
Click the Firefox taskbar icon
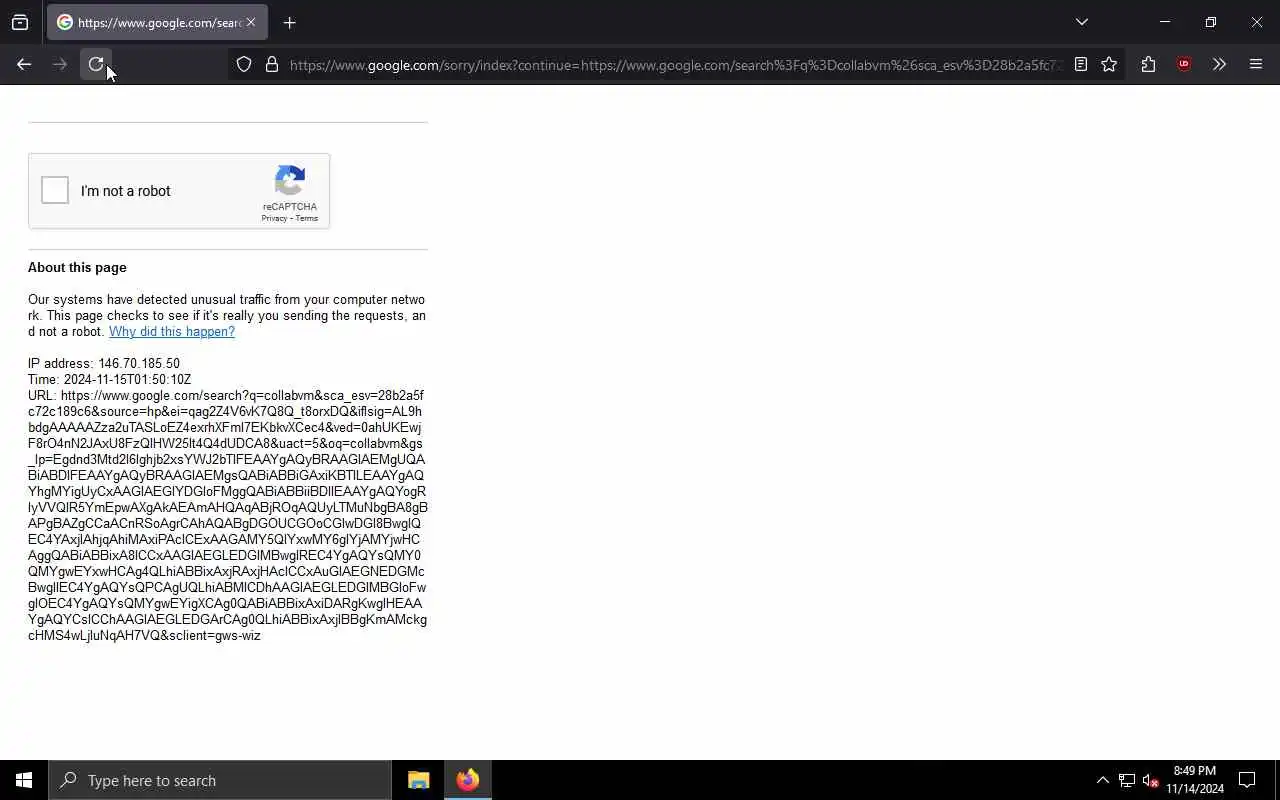pos(467,780)
